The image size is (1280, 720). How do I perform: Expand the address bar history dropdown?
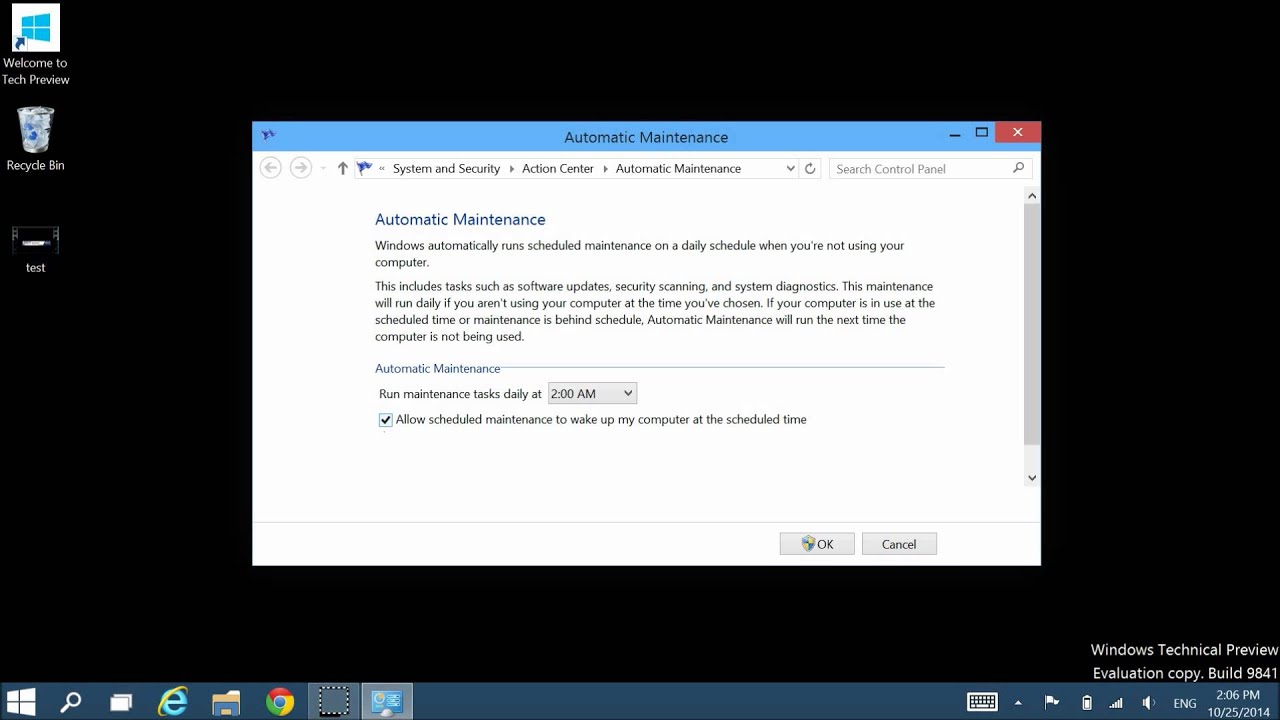(790, 169)
